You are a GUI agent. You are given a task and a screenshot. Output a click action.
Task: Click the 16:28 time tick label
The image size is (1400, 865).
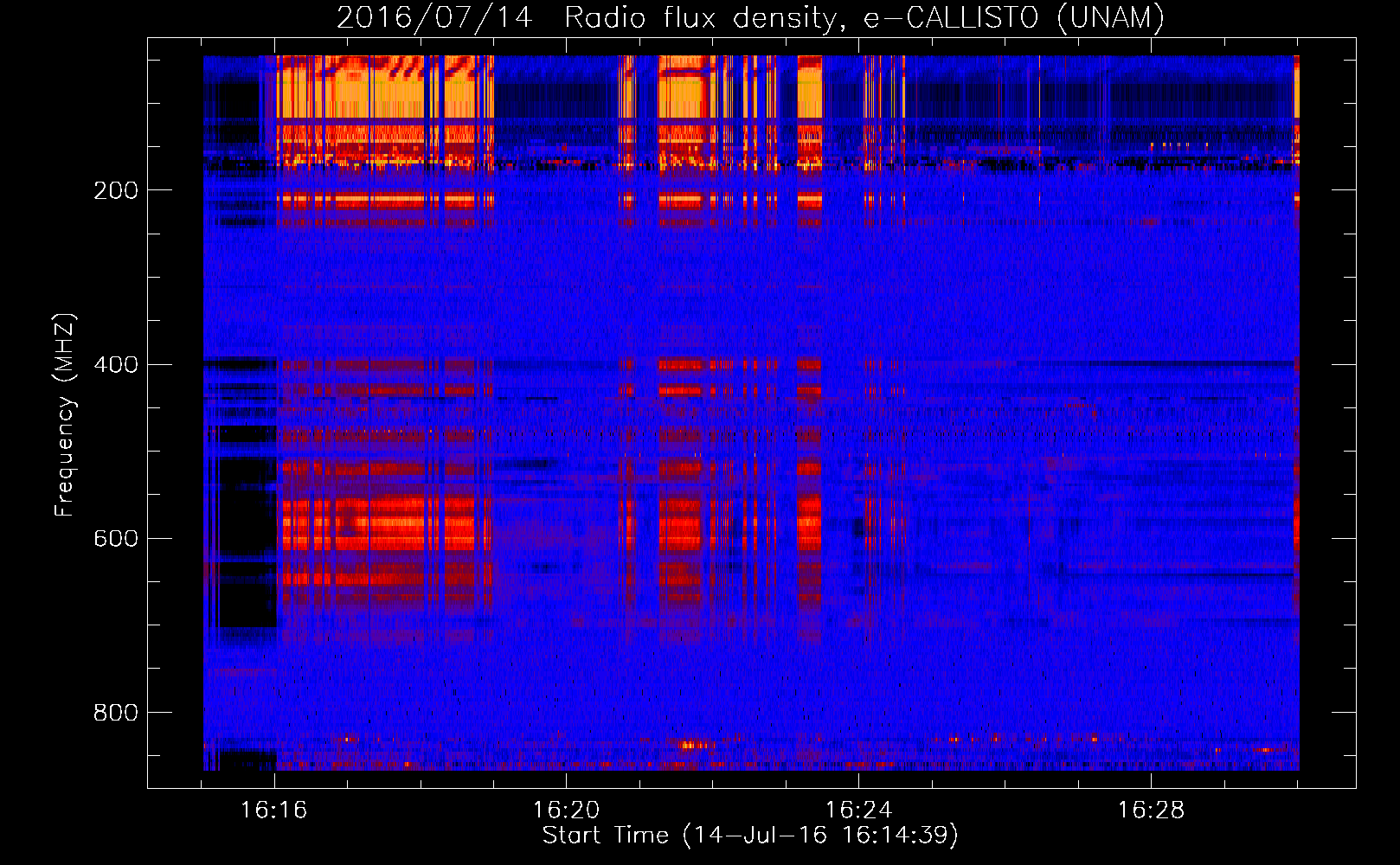(1152, 811)
